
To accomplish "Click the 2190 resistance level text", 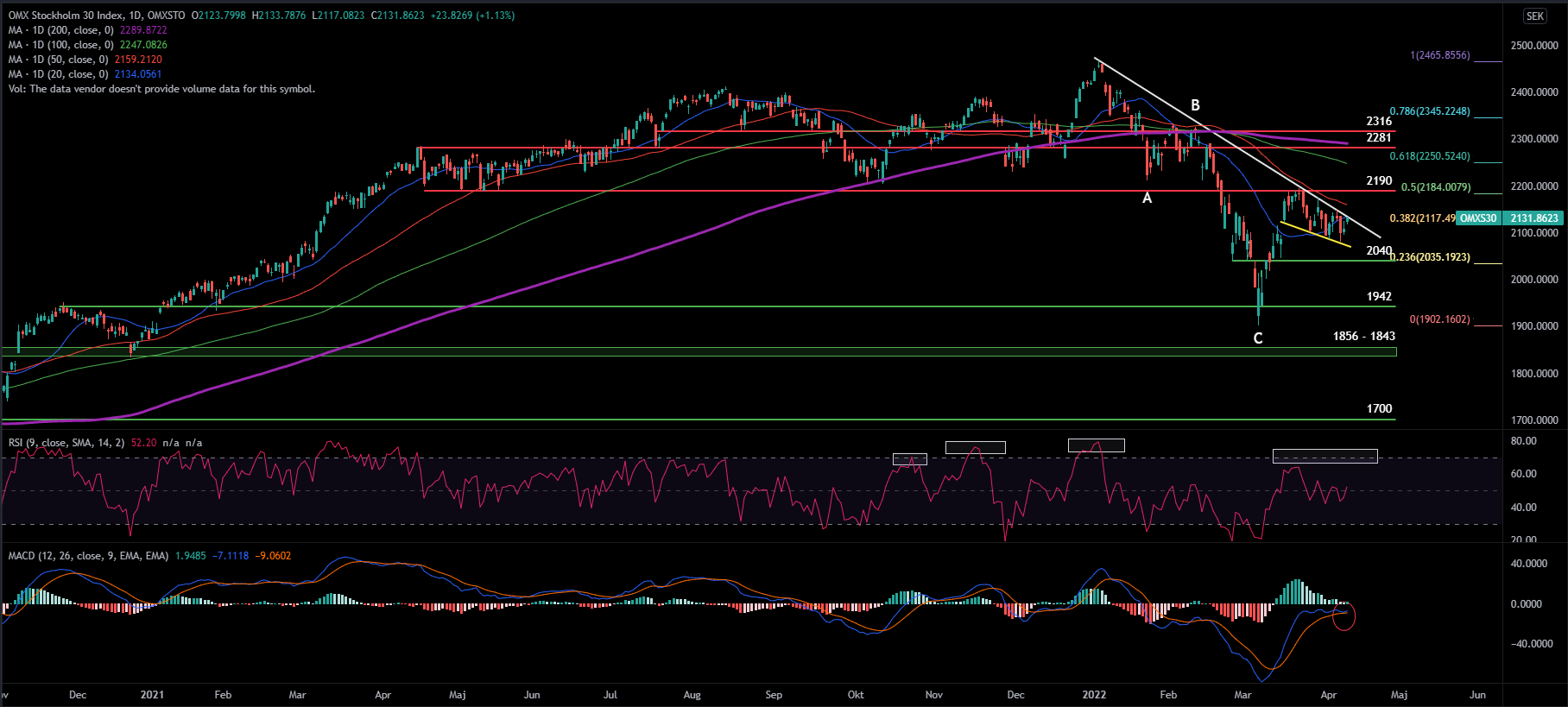I will (x=1379, y=180).
